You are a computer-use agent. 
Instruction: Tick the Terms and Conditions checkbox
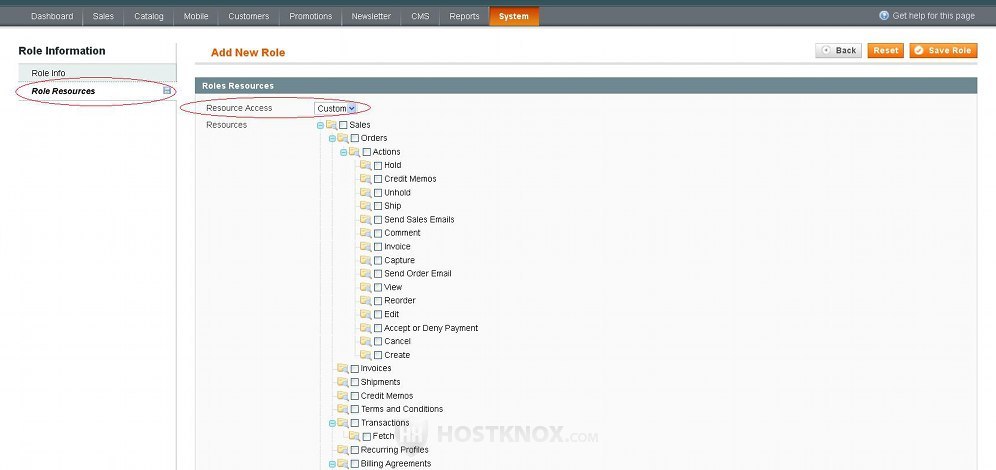click(355, 410)
